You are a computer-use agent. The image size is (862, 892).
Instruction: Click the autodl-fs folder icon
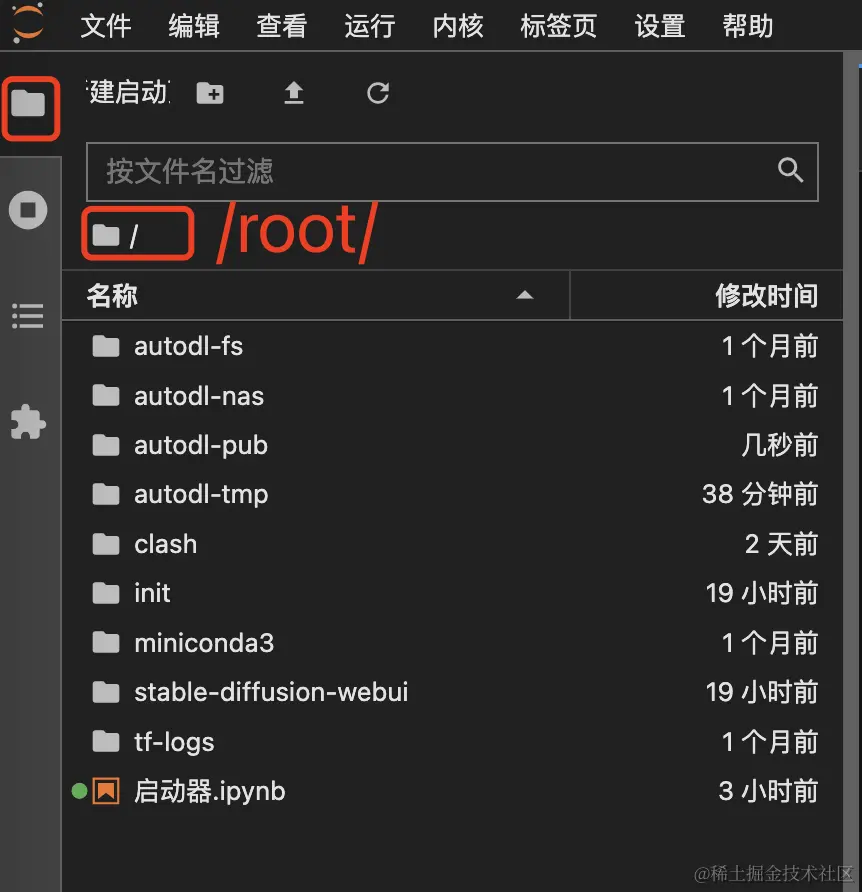[x=106, y=345]
